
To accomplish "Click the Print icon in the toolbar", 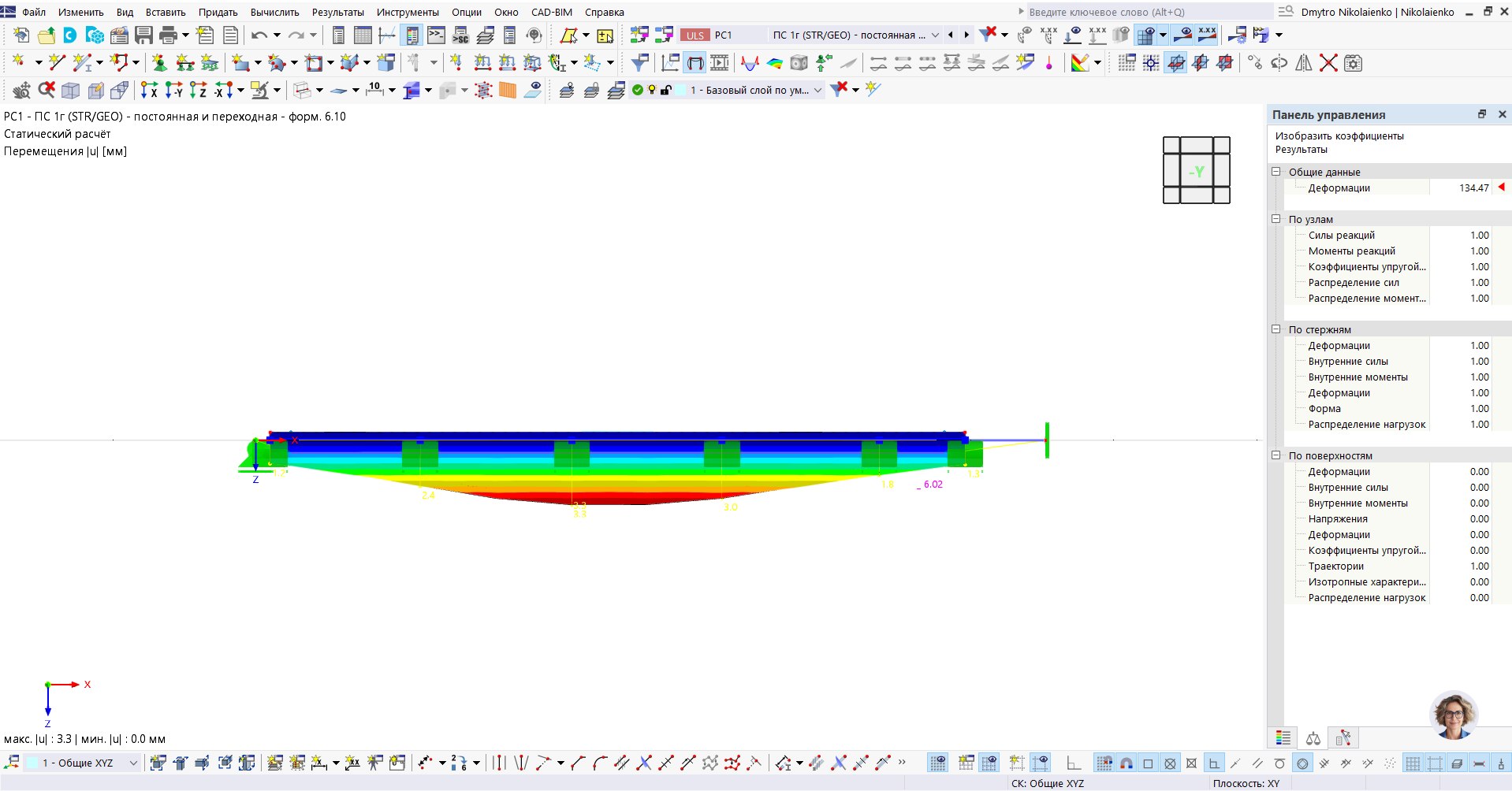I will click(168, 35).
